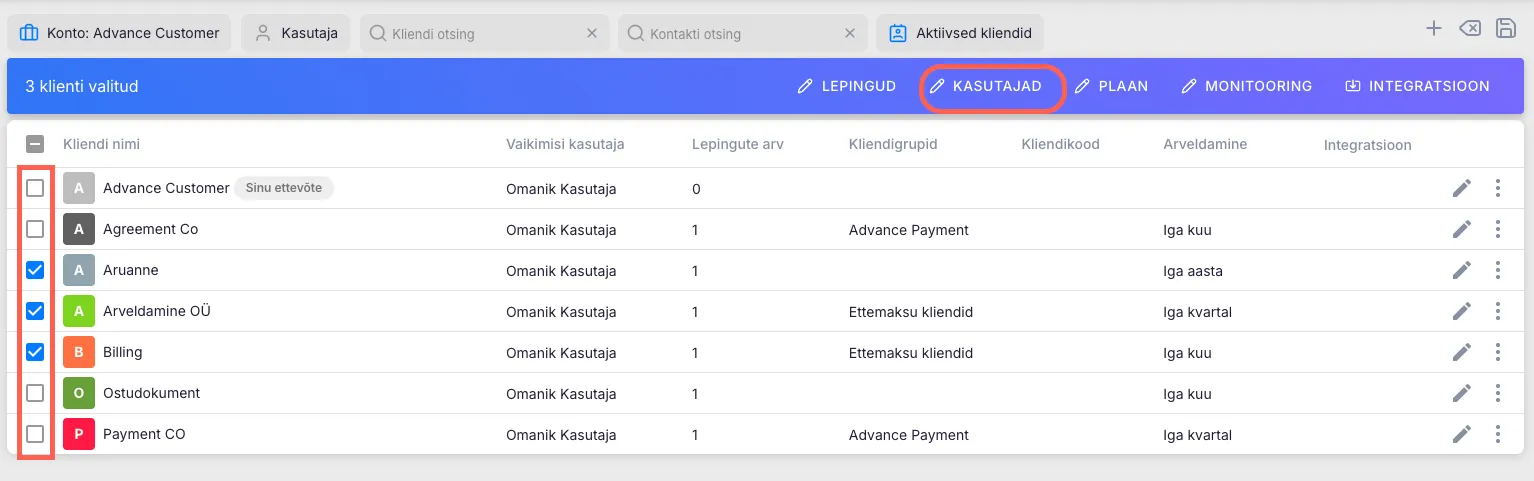This screenshot has height=481, width=1534.
Task: Select the Ostudokument checkbox
Action: 35,393
